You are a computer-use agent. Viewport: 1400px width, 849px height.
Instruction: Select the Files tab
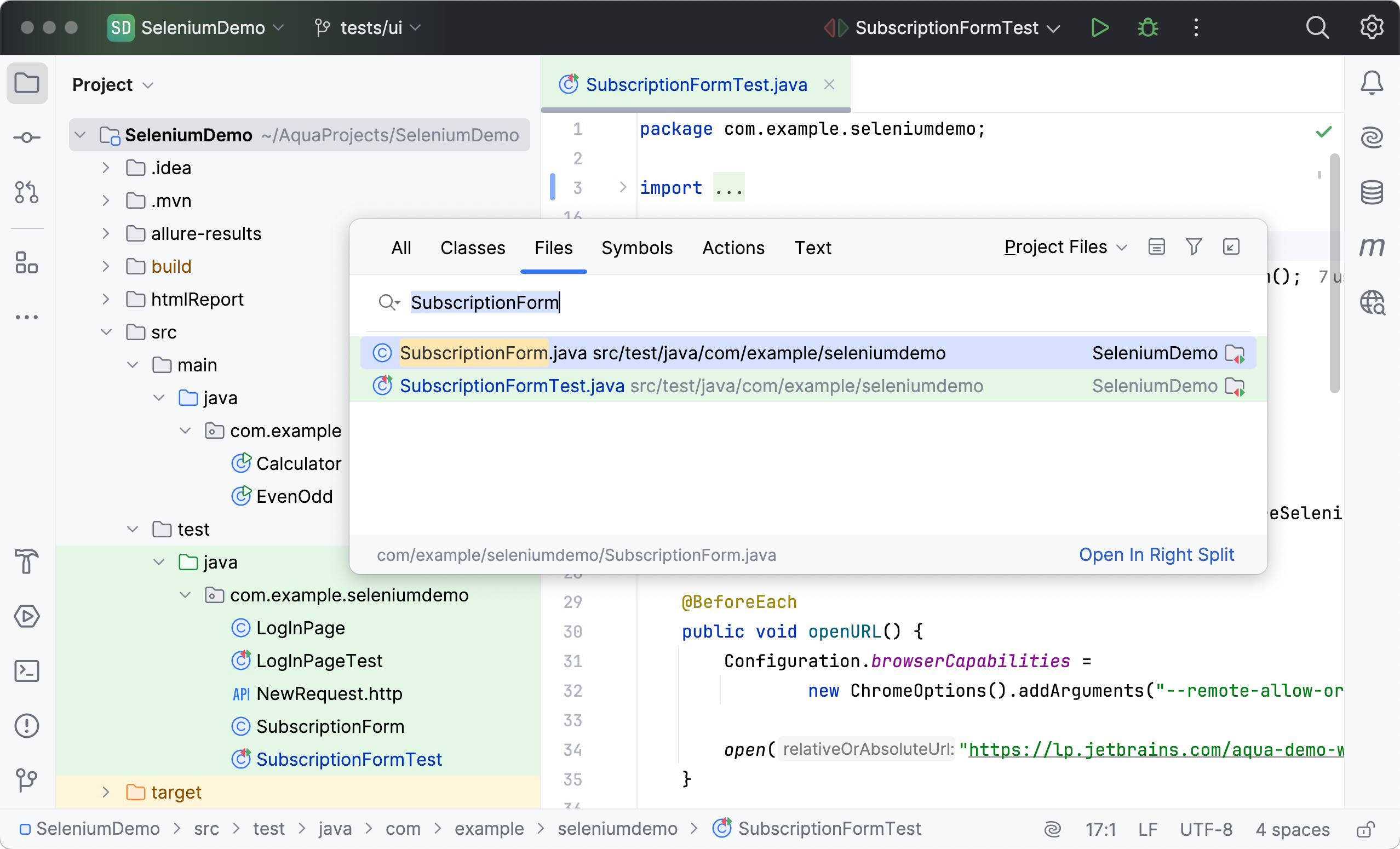[553, 248]
